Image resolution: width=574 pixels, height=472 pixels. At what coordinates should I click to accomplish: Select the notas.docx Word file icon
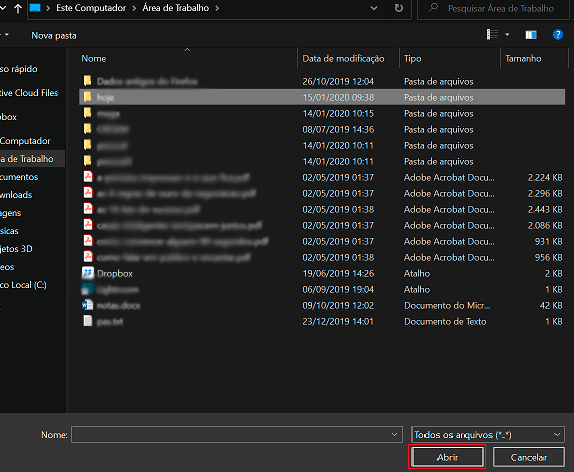87,305
